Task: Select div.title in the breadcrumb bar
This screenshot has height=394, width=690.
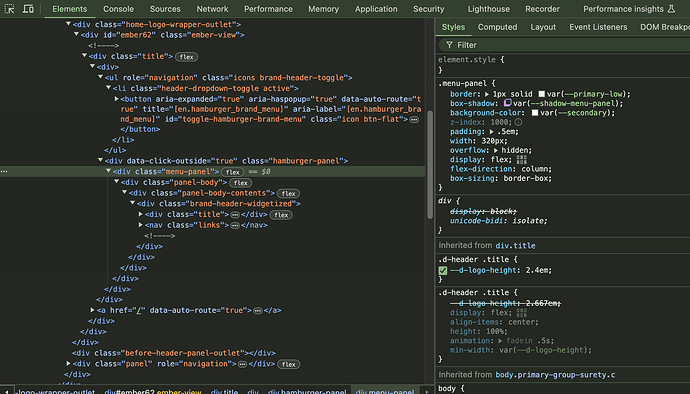Action: click(x=224, y=391)
